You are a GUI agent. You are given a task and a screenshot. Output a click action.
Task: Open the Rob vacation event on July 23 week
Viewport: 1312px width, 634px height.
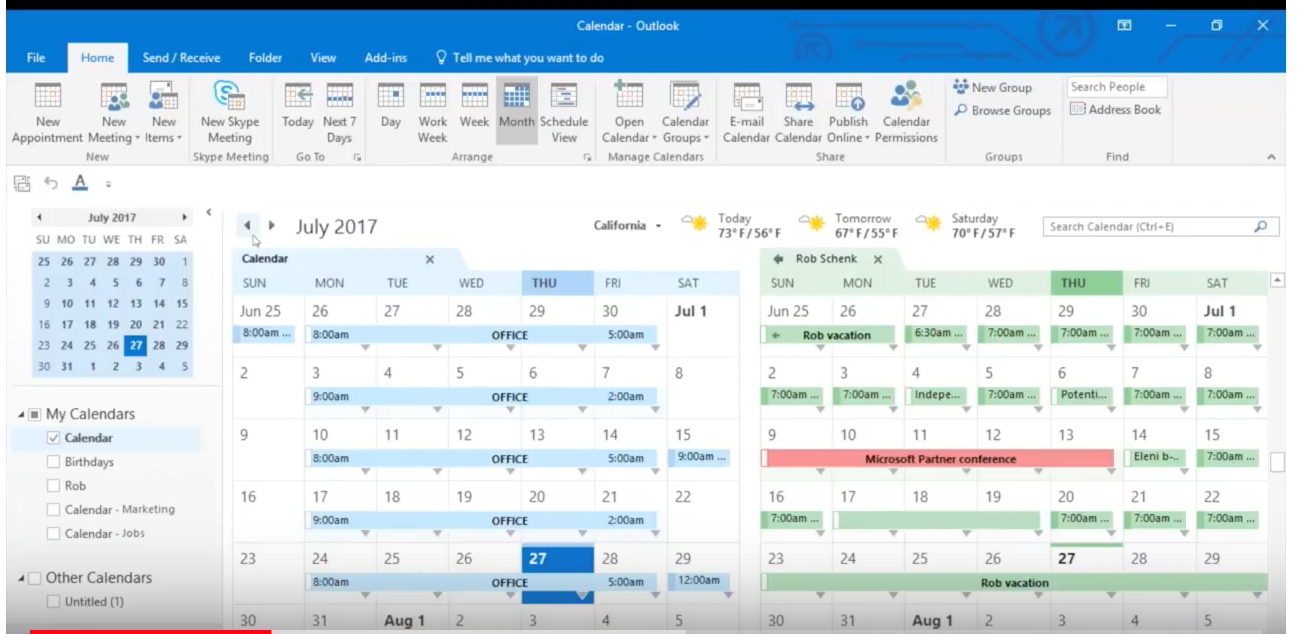(x=1015, y=582)
